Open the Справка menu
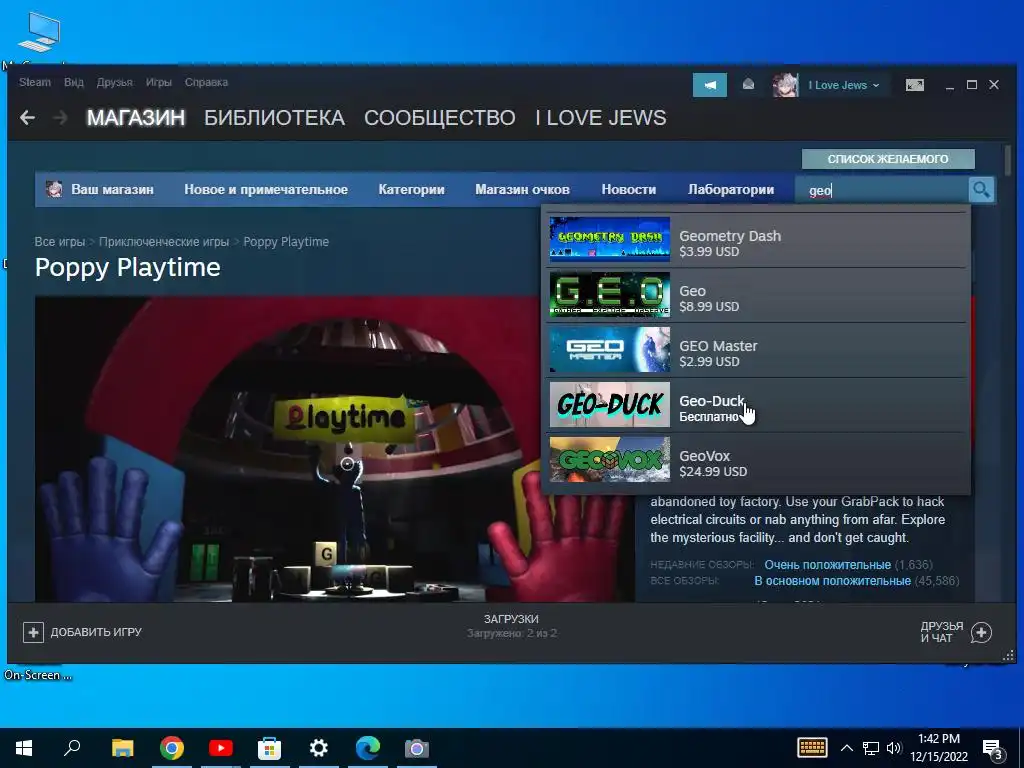Viewport: 1024px width, 768px height. pyautogui.click(x=206, y=82)
